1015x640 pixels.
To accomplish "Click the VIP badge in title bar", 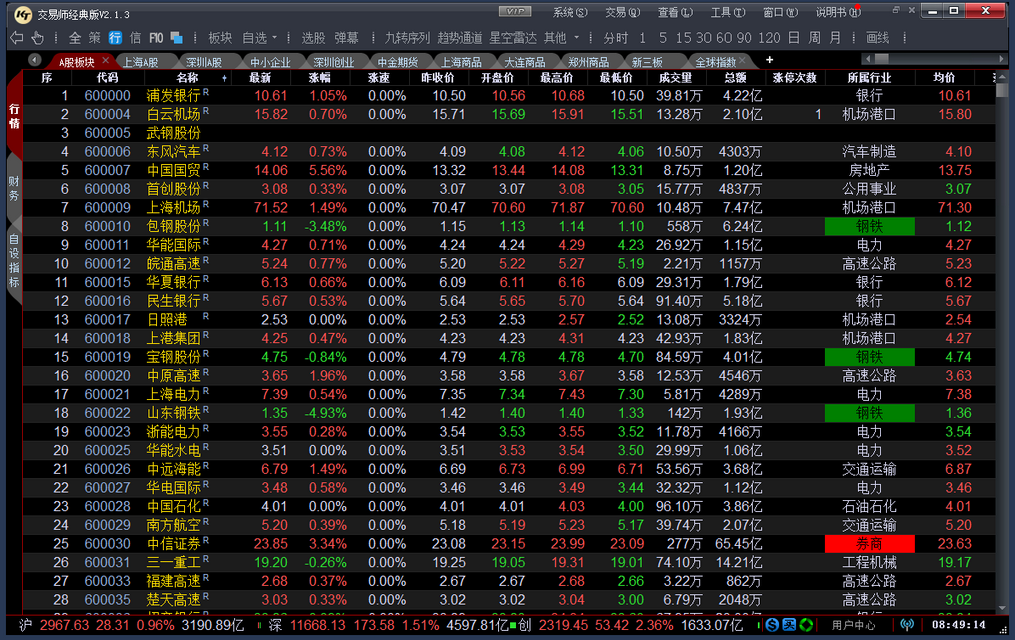I will click(515, 11).
